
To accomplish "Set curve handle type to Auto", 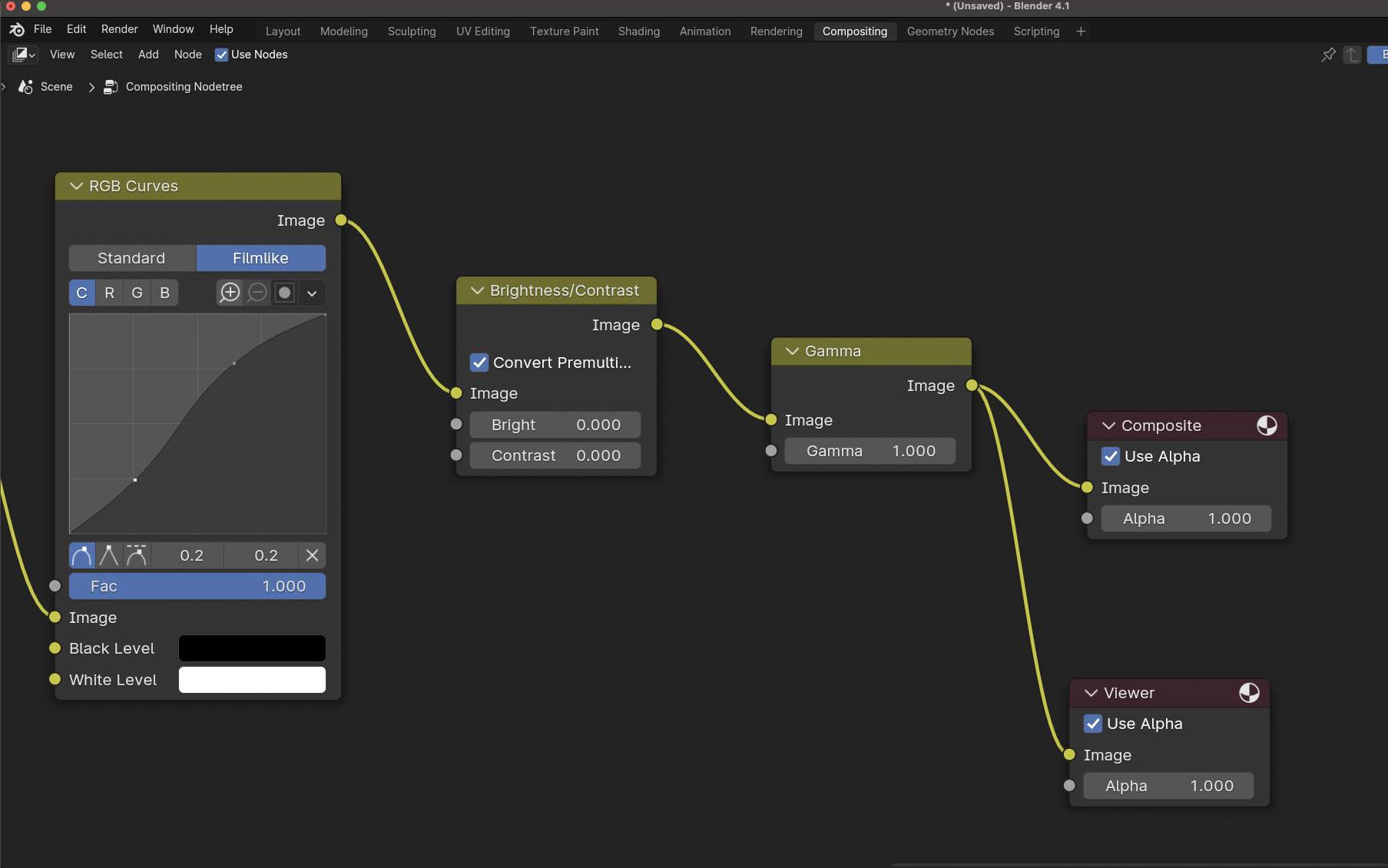I will click(81, 555).
